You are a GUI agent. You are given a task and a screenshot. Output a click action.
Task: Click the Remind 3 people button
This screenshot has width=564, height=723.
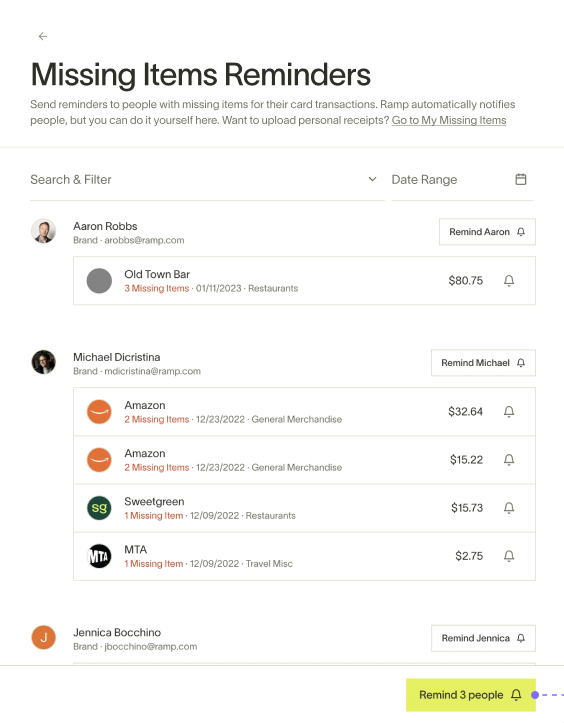pos(471,695)
